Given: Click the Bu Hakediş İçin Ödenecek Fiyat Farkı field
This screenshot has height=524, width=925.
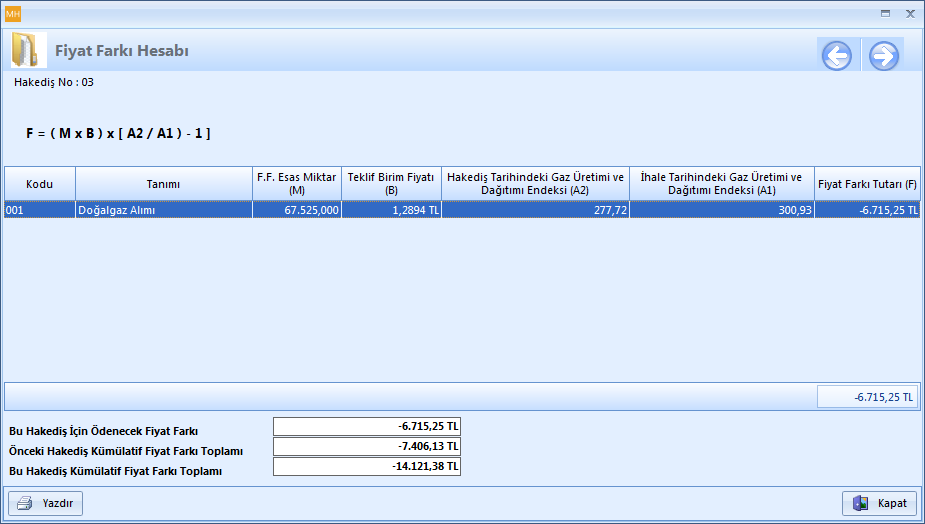Looking at the screenshot, I should (x=366, y=427).
